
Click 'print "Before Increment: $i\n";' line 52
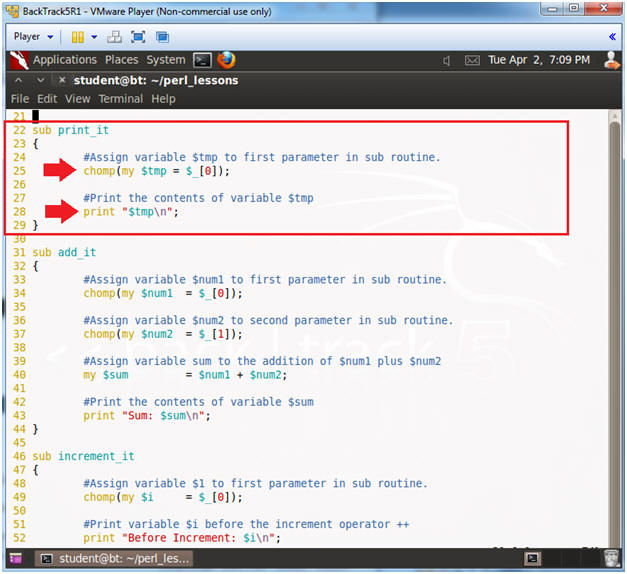(182, 538)
